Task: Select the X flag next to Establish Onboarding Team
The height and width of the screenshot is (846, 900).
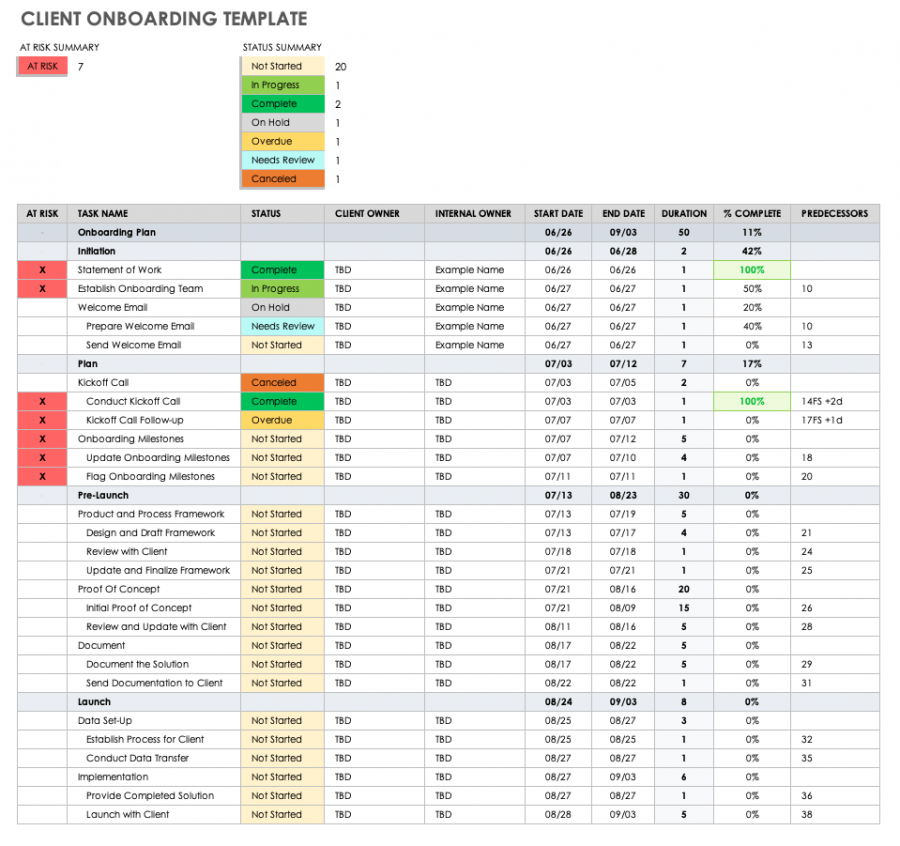Action: click(x=41, y=288)
